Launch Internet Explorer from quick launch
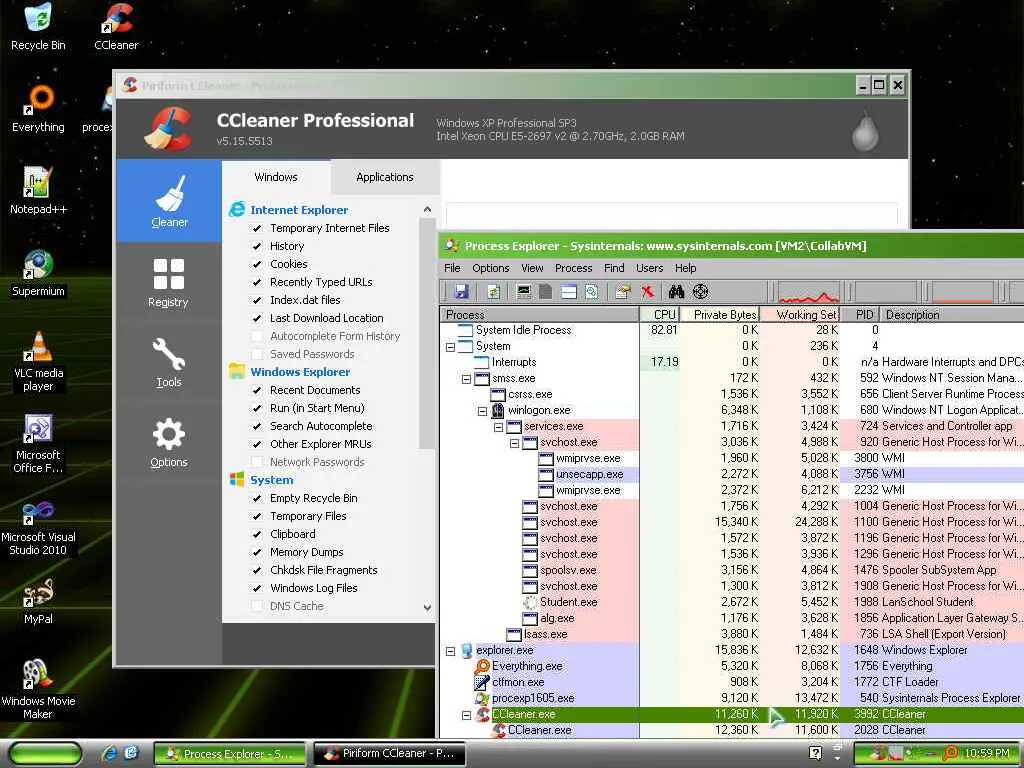This screenshot has width=1024, height=768. coord(109,753)
